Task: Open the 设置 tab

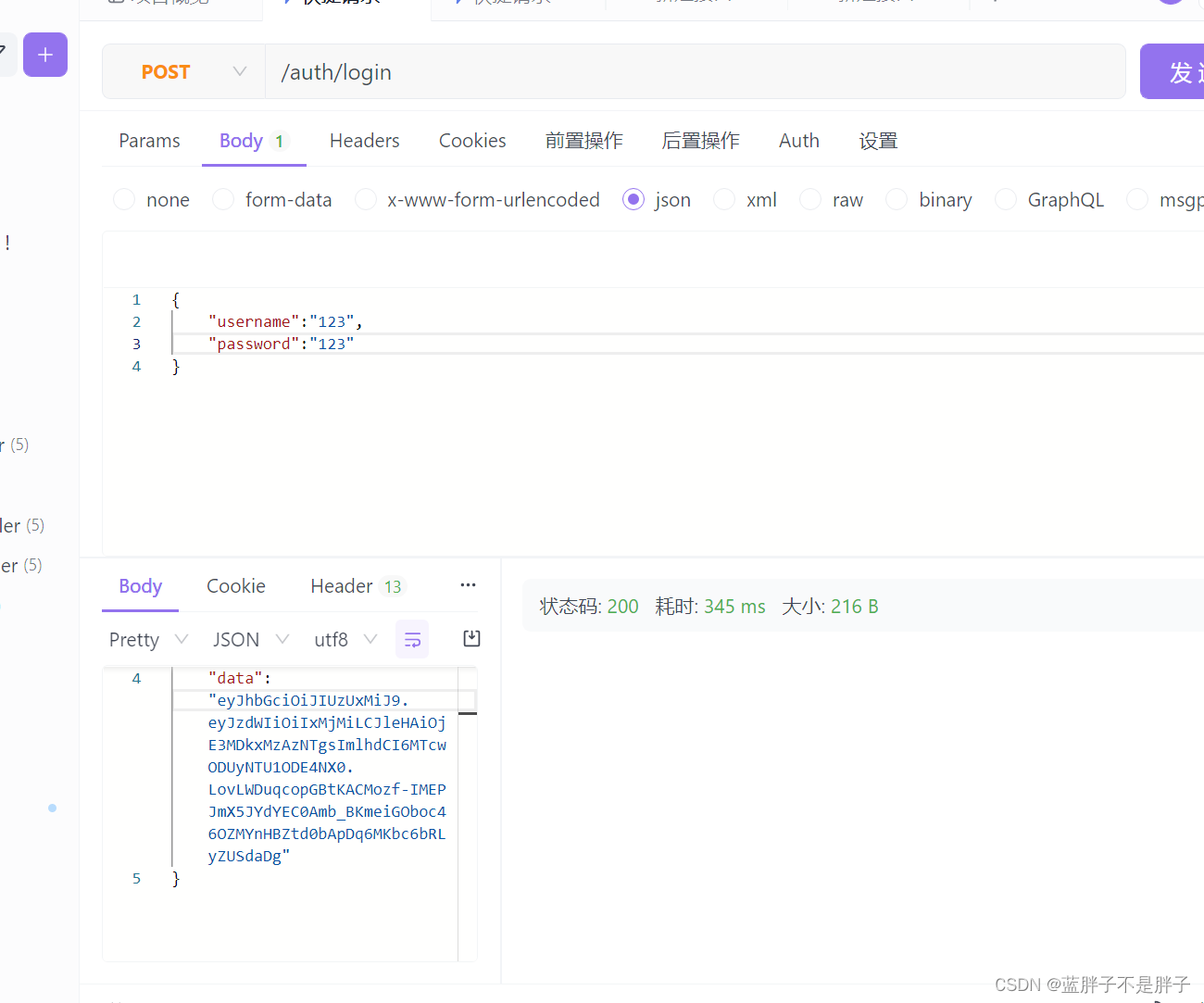Action: [x=878, y=141]
